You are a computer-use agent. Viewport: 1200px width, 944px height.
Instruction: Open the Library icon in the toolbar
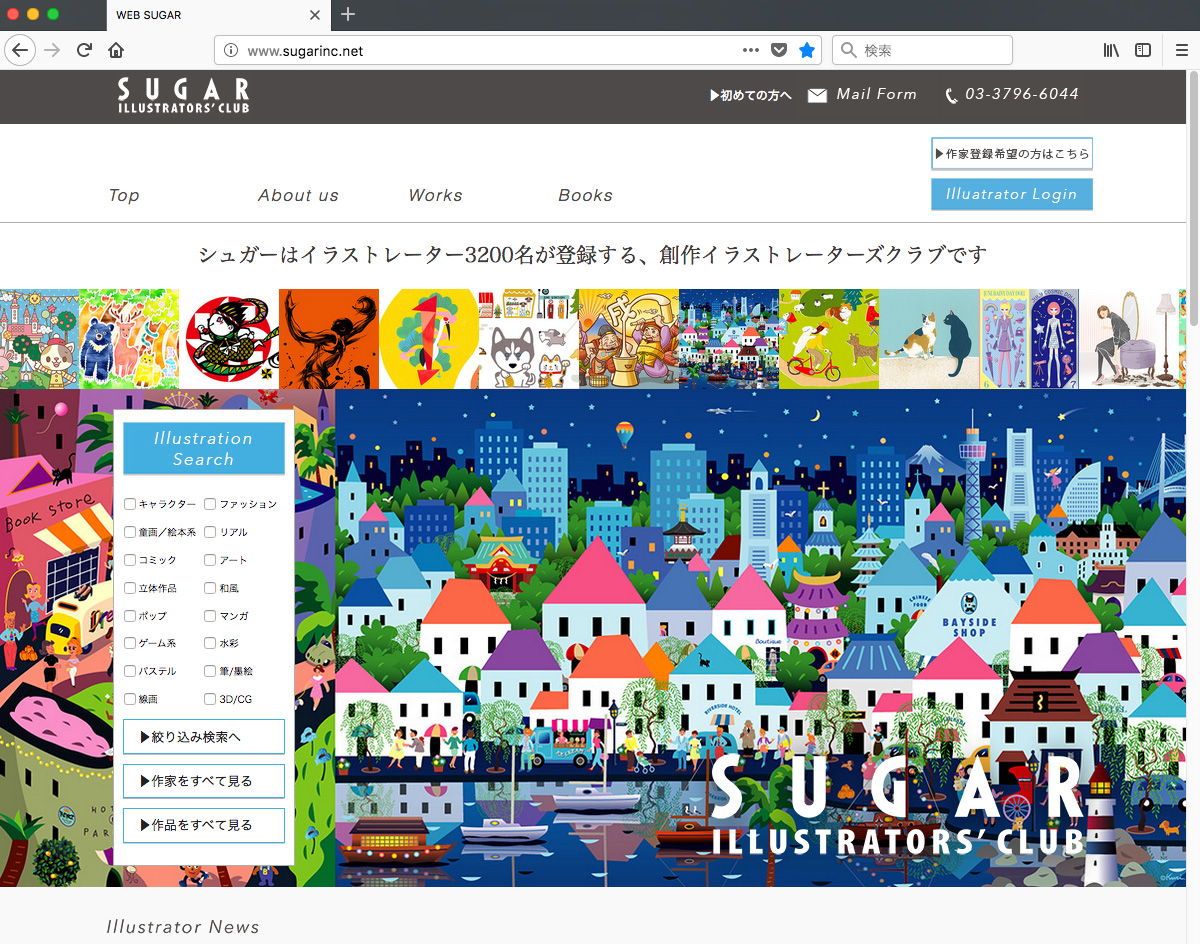(x=1111, y=50)
